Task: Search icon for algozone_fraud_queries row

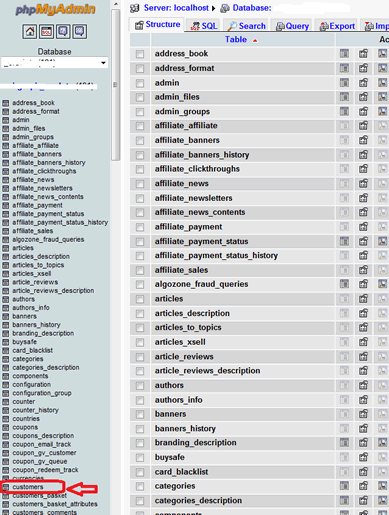Action: 382,284
